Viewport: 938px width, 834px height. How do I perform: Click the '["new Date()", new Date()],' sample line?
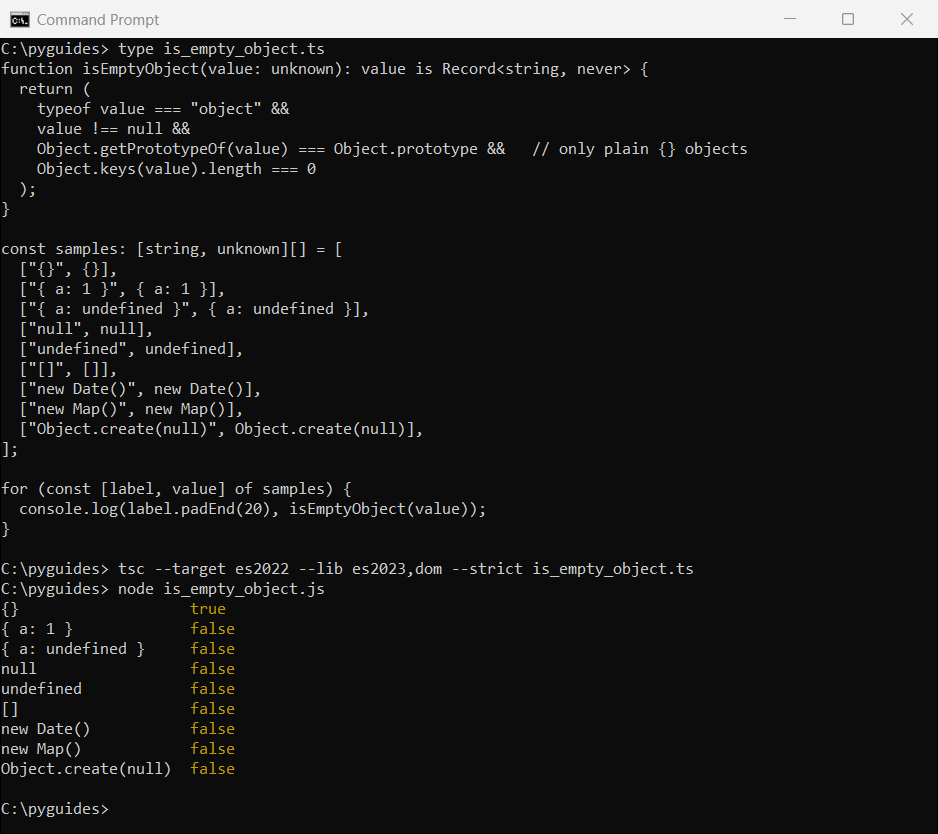[x=140, y=389]
